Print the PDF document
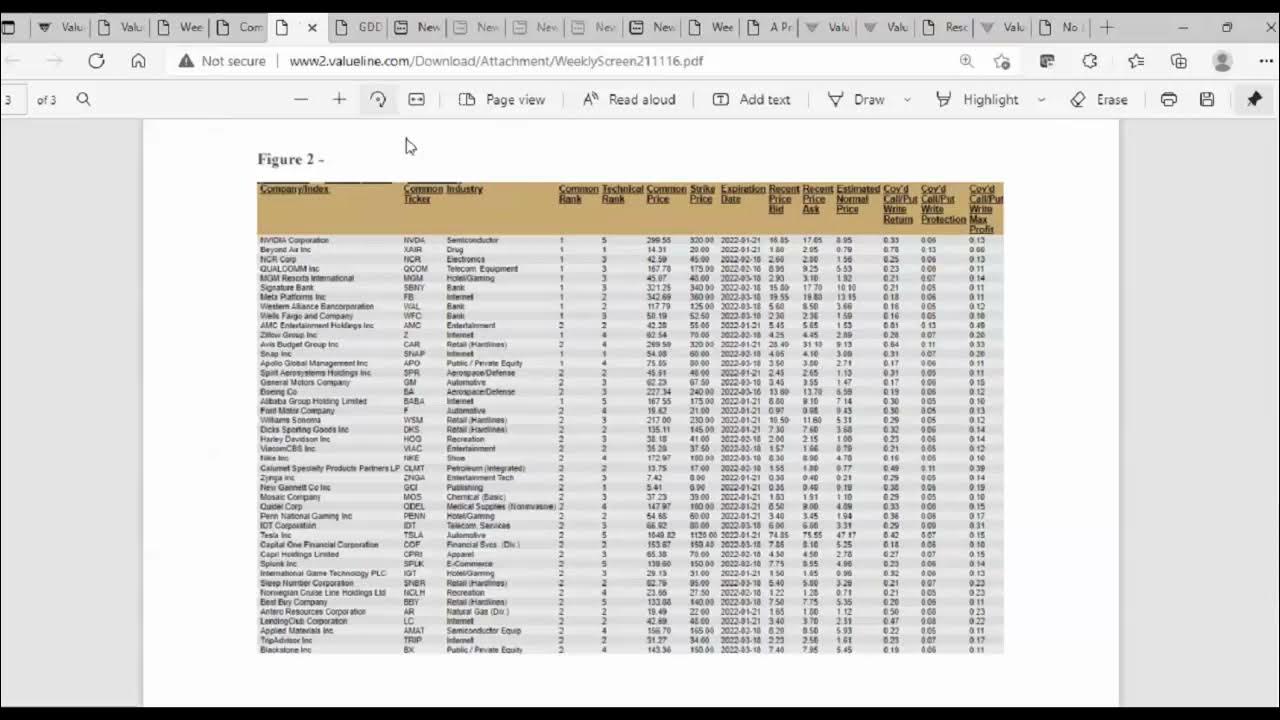 [1169, 99]
